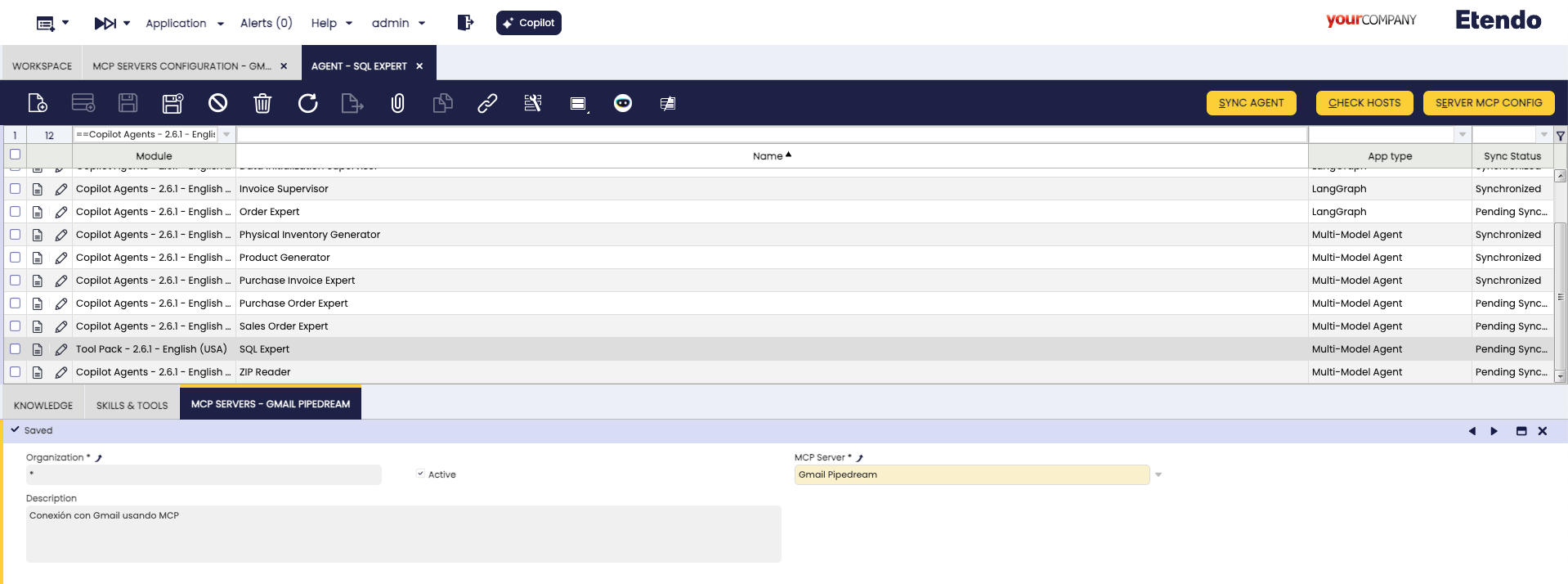
Task: Click the New Record document icon
Action: tap(38, 103)
